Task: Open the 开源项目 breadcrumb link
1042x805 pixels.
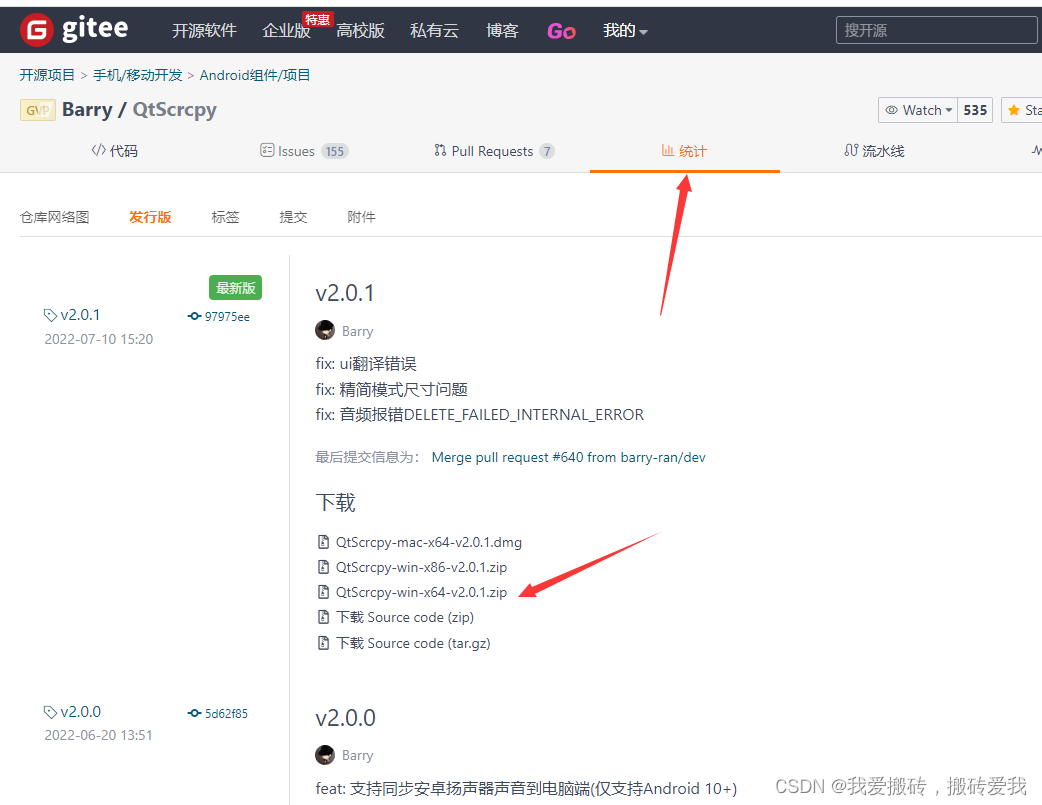Action: point(47,75)
